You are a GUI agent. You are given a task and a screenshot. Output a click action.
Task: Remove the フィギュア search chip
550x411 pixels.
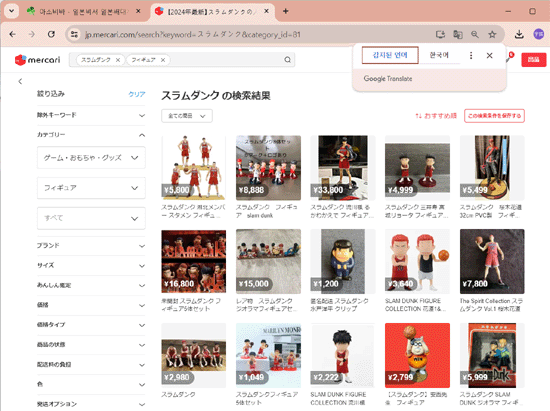coord(163,60)
